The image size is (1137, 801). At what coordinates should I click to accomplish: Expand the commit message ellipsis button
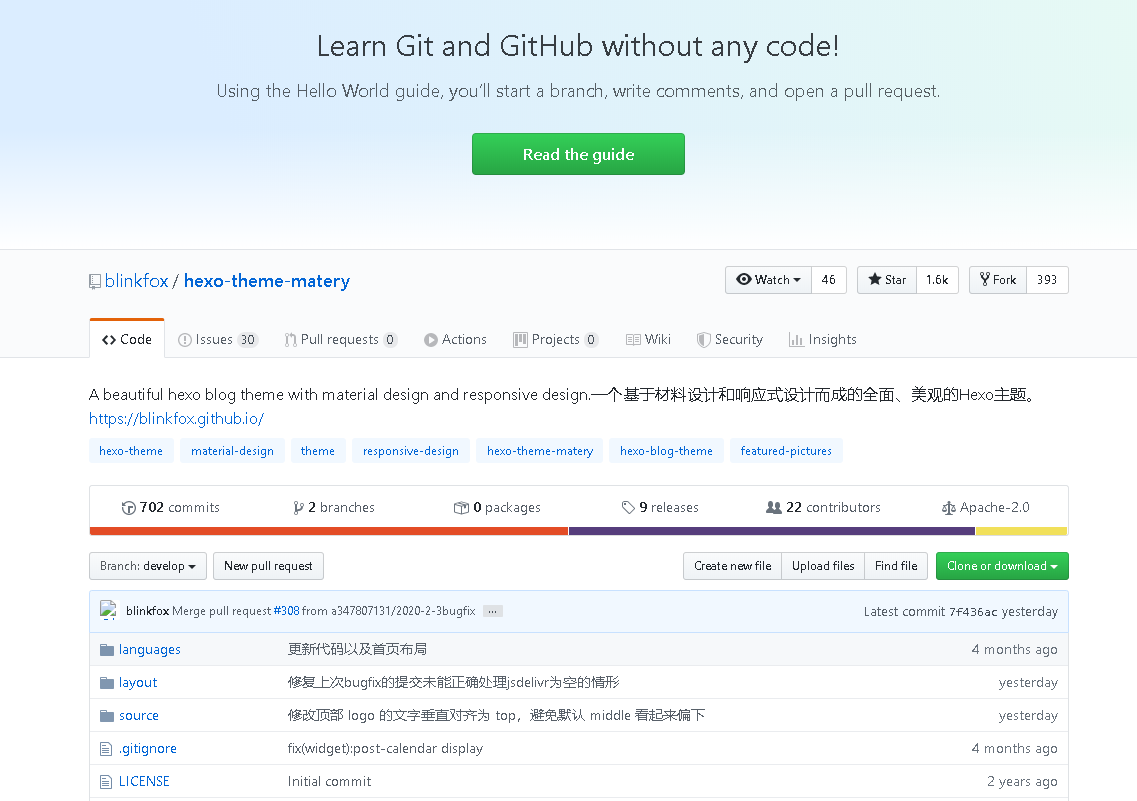point(492,611)
